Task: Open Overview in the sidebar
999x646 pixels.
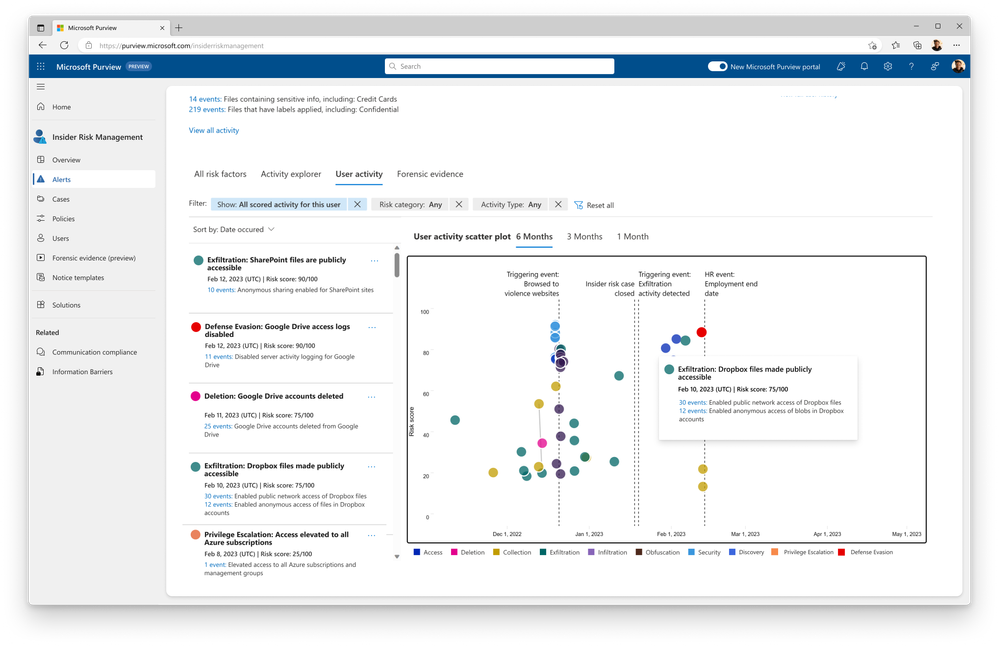Action: pos(66,160)
